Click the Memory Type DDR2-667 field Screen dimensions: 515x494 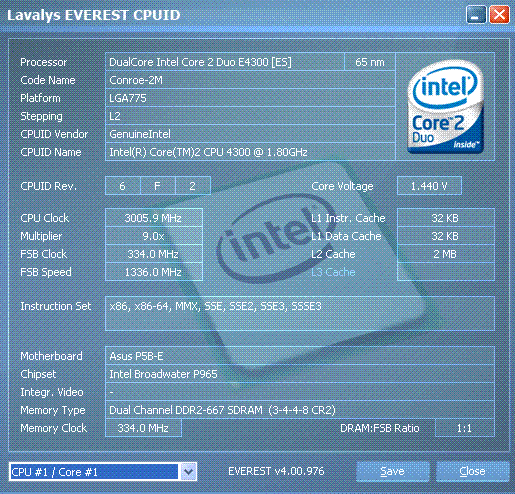[300, 410]
